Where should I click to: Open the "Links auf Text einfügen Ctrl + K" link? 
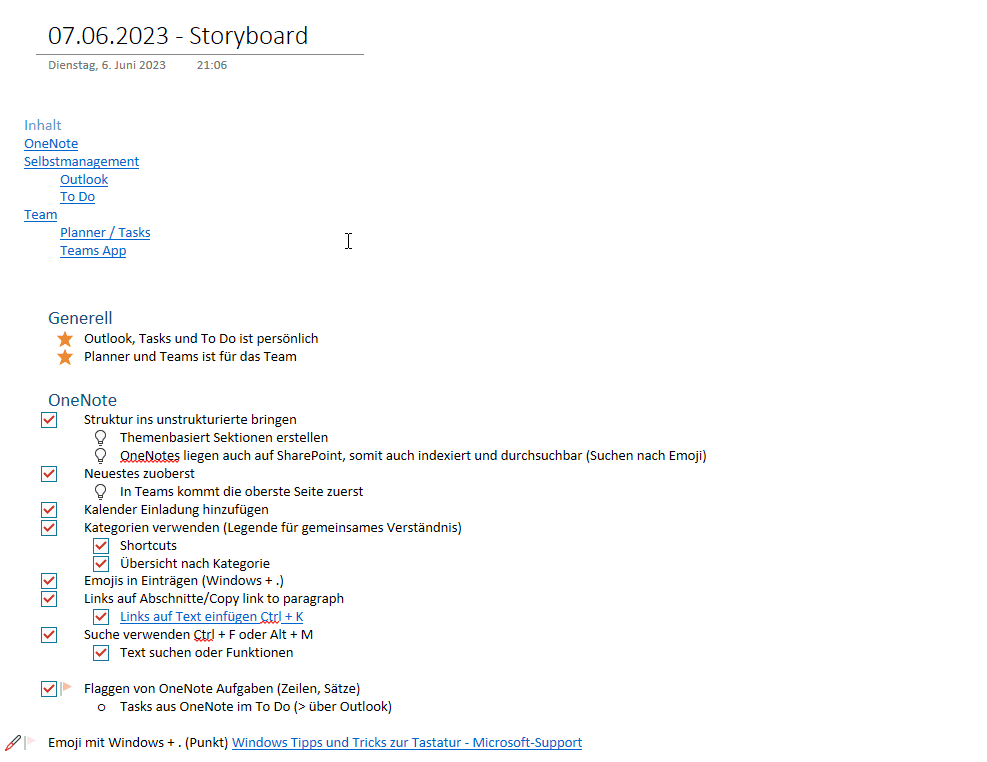(x=211, y=617)
